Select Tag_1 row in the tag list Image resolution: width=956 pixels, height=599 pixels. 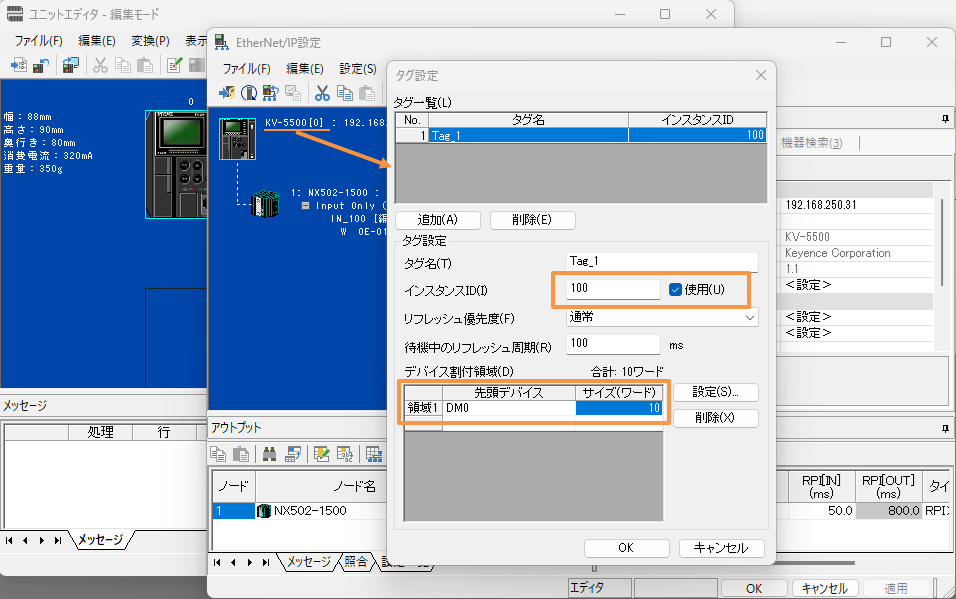coord(528,135)
